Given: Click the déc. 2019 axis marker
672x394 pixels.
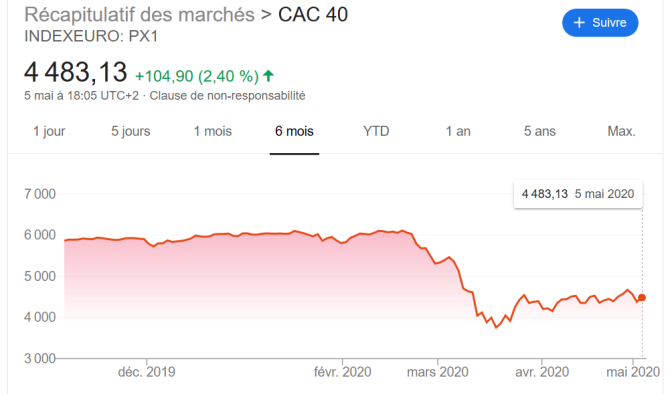Looking at the screenshot, I should pyautogui.click(x=147, y=372).
